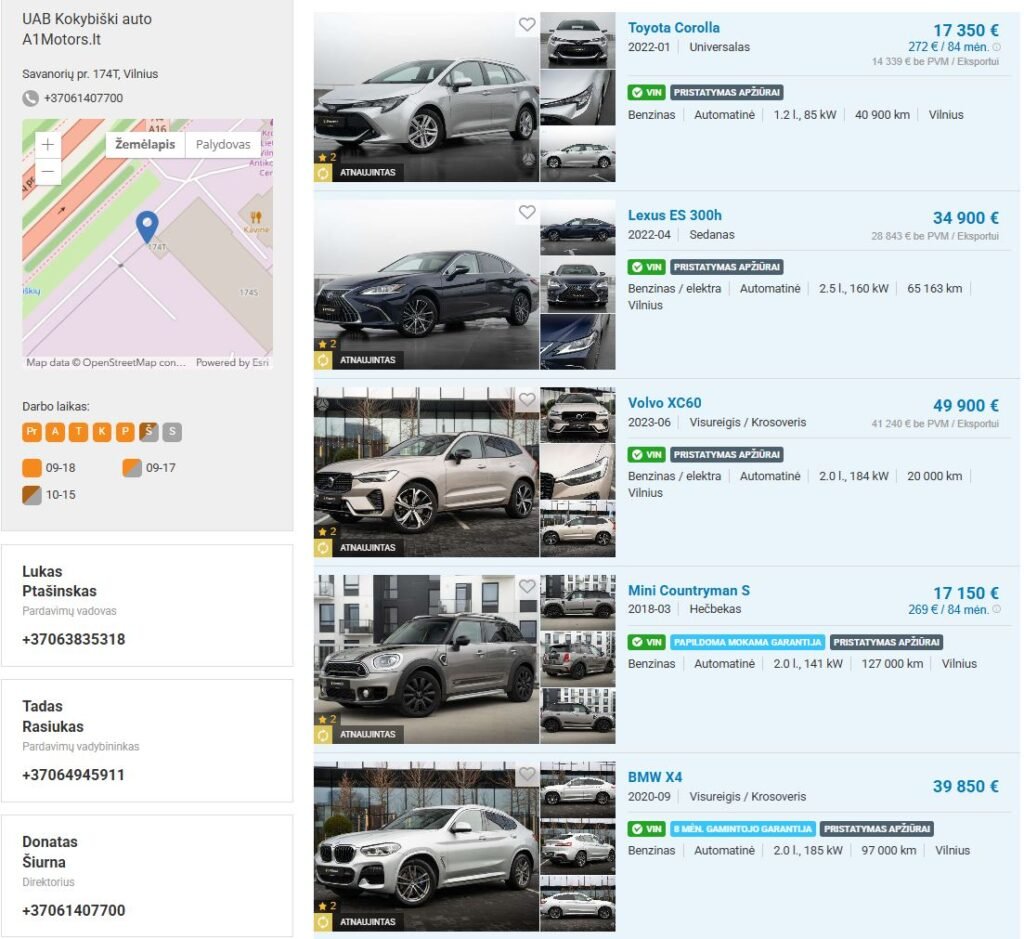Viewport: 1024px width, 939px height.
Task: Click the Toyota Corolla headlight thumbnail
Action: point(577,97)
